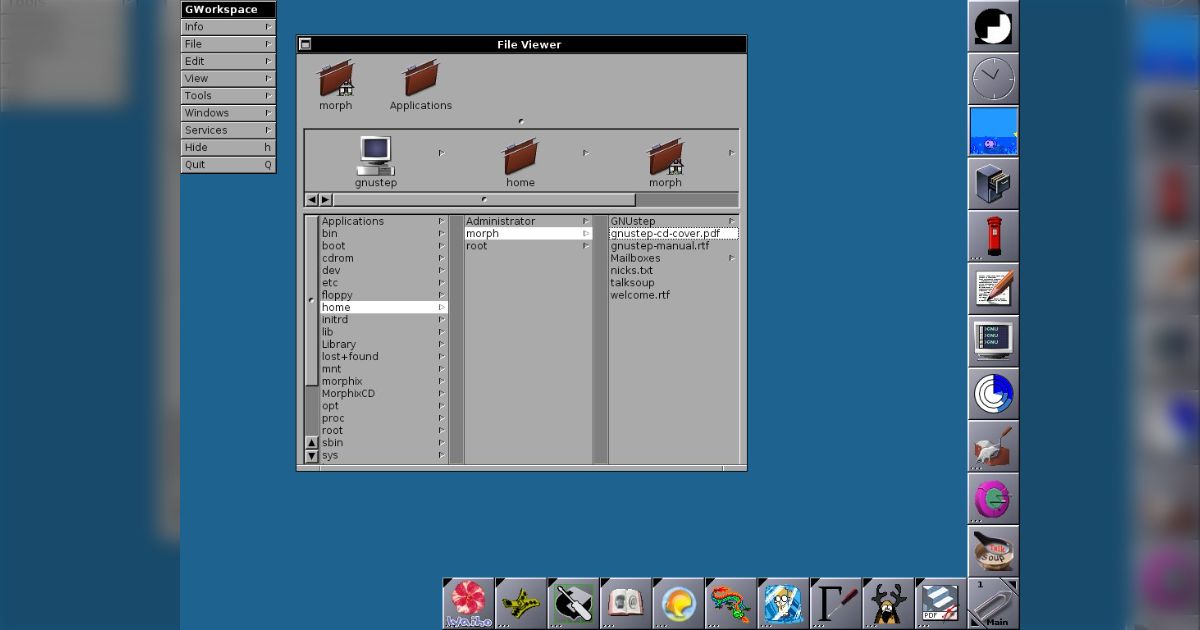The image size is (1200, 630).
Task: Select the gnustep computer icon in path view
Action: pos(376,161)
